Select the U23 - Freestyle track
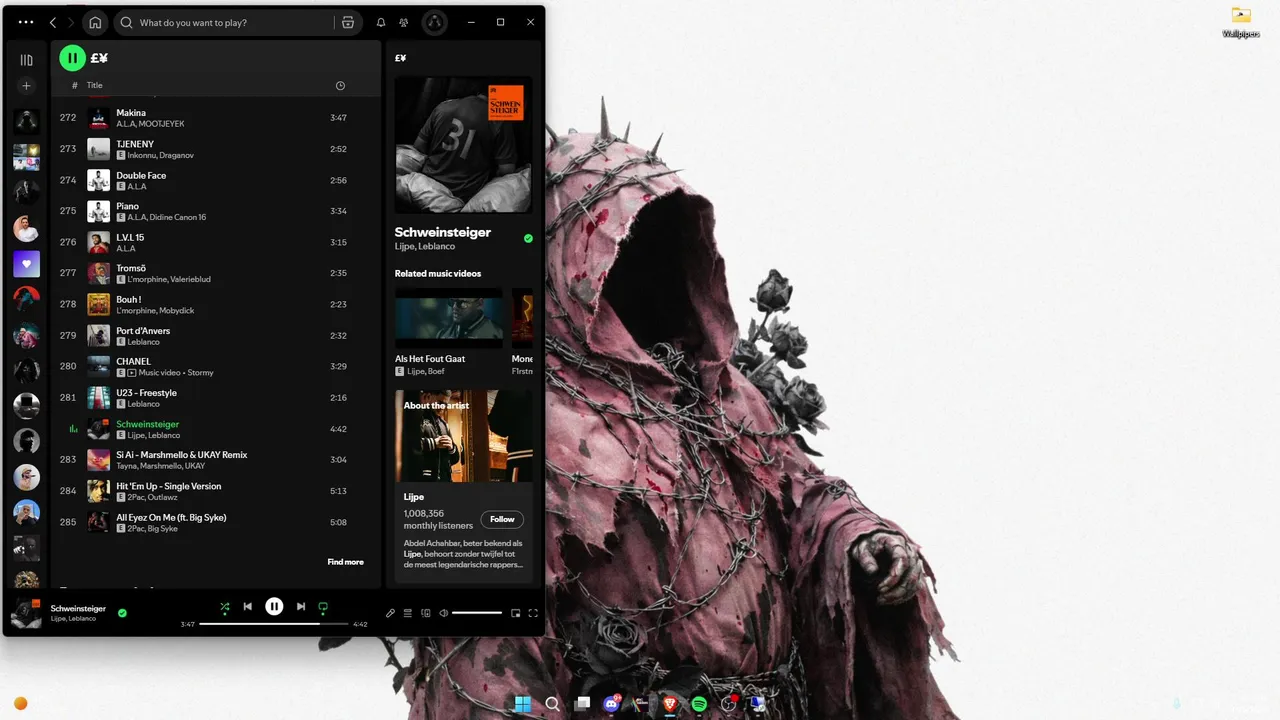 tap(216, 398)
